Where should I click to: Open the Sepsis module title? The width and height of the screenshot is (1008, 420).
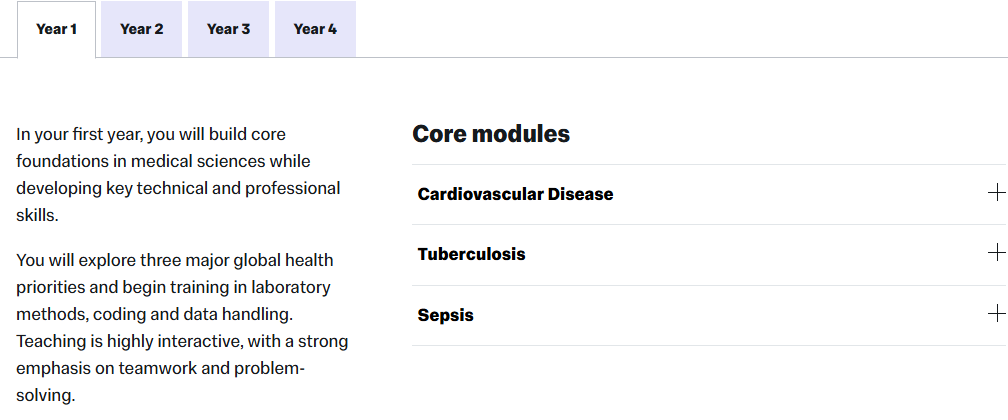coord(445,315)
